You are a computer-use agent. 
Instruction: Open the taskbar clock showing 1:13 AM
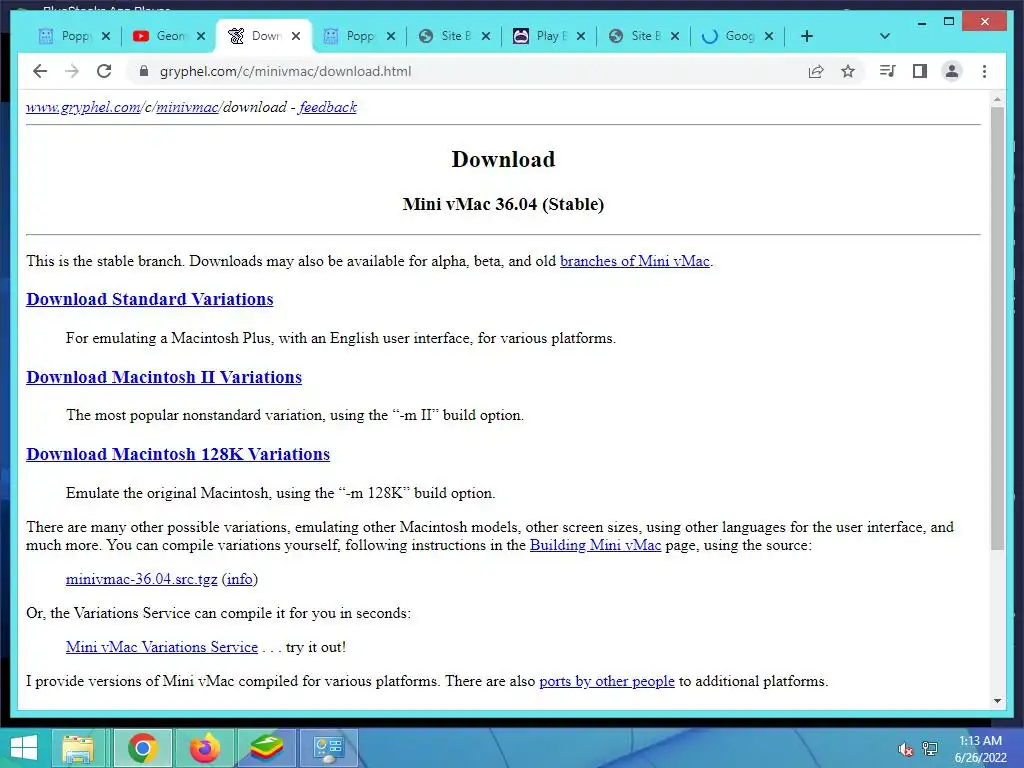981,749
